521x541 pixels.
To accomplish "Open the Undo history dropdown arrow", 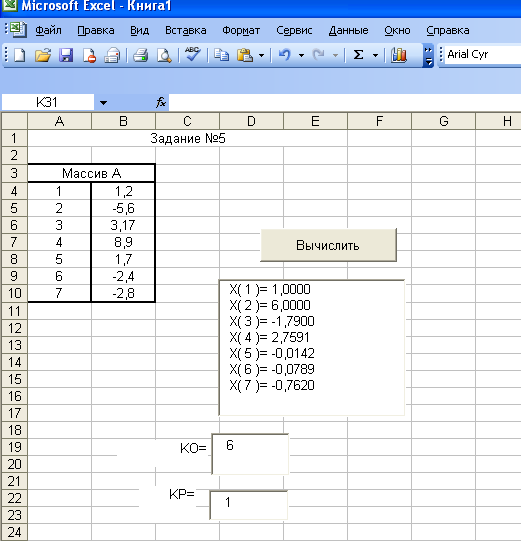I will click(x=301, y=56).
